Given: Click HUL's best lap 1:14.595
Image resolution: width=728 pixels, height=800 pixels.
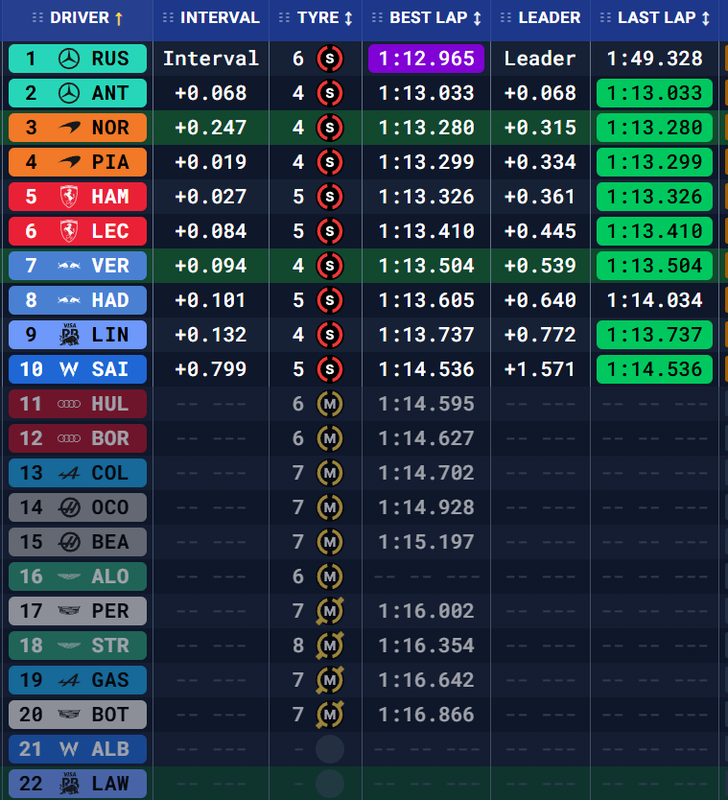Looking at the screenshot, I should pyautogui.click(x=426, y=404).
